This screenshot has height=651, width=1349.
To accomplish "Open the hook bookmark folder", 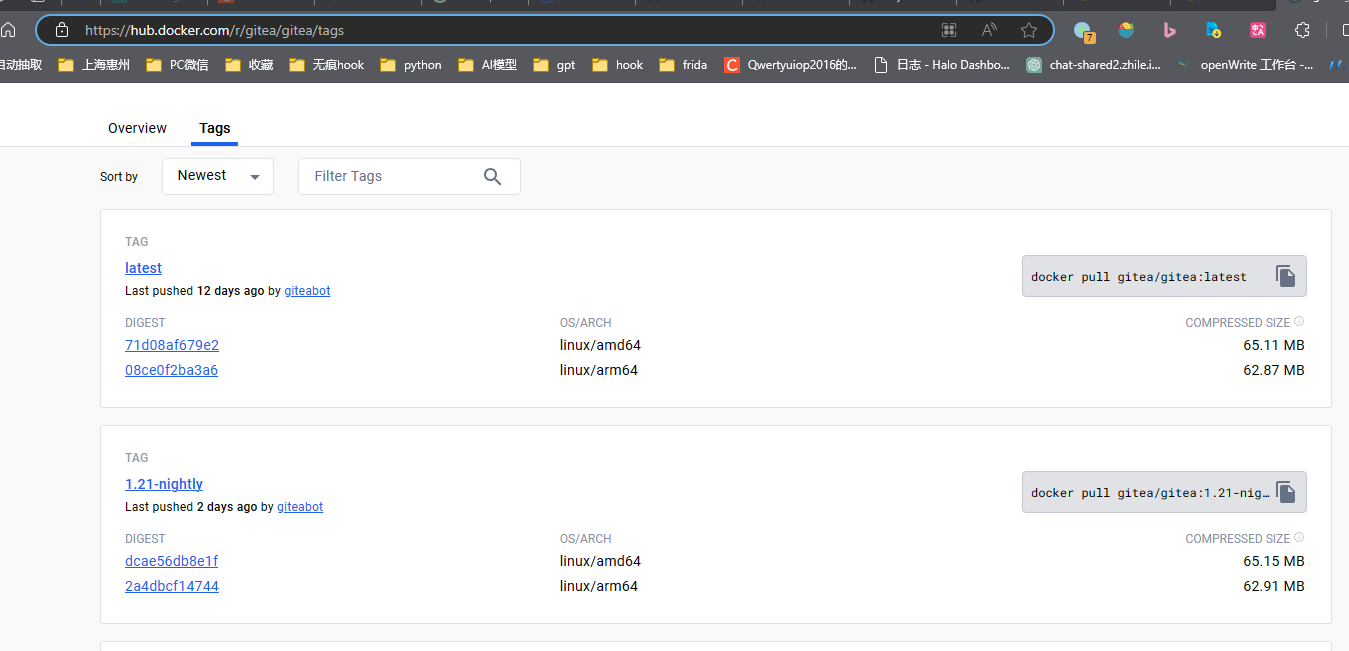I will click(617, 65).
